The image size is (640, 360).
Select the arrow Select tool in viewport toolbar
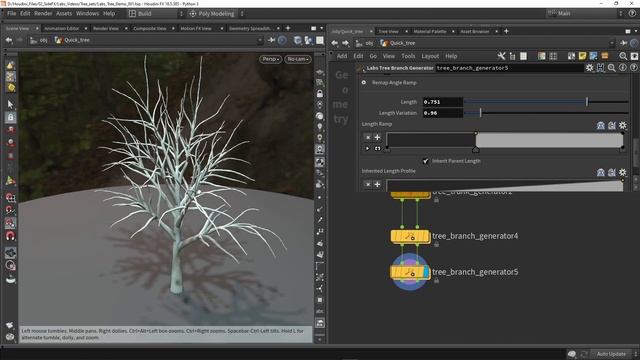pyautogui.click(x=11, y=104)
